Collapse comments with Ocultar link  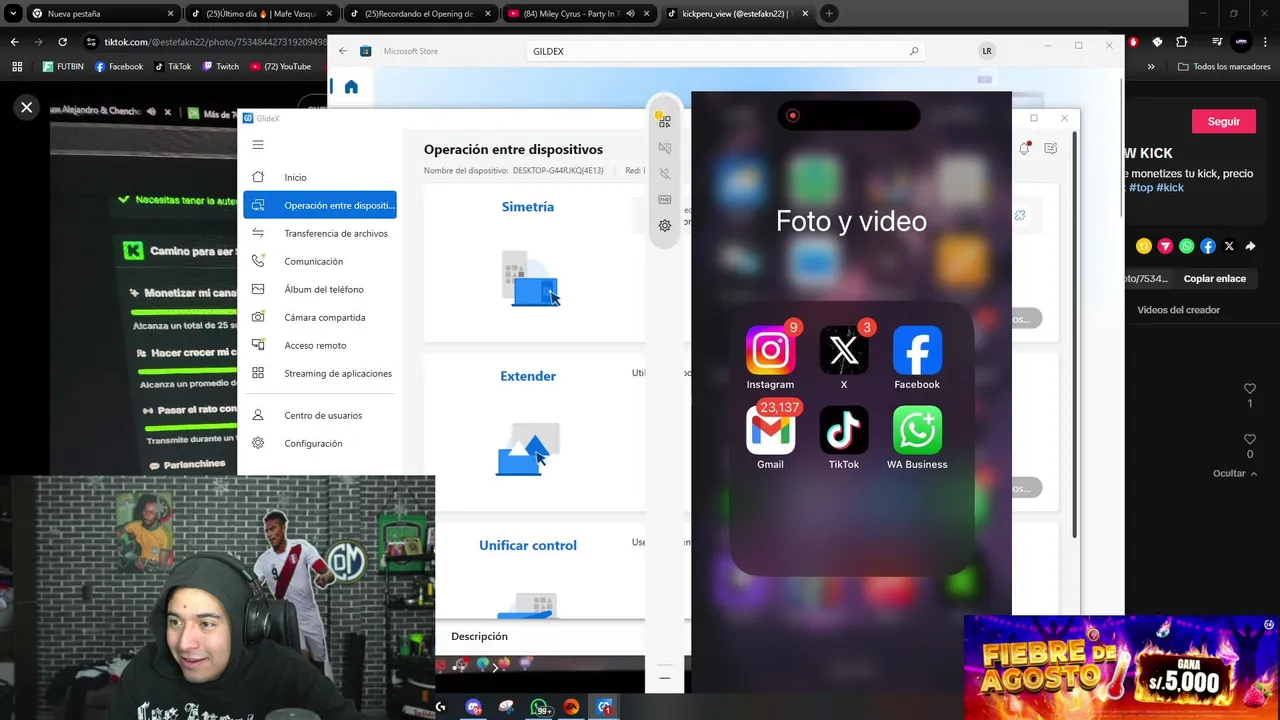[x=1236, y=473]
